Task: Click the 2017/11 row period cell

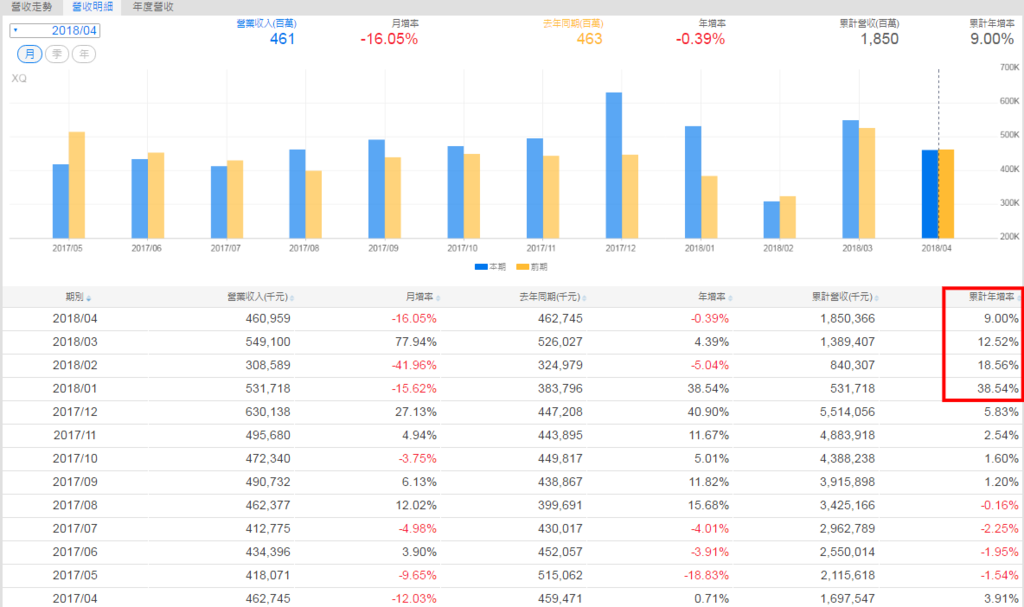Action: tap(74, 435)
